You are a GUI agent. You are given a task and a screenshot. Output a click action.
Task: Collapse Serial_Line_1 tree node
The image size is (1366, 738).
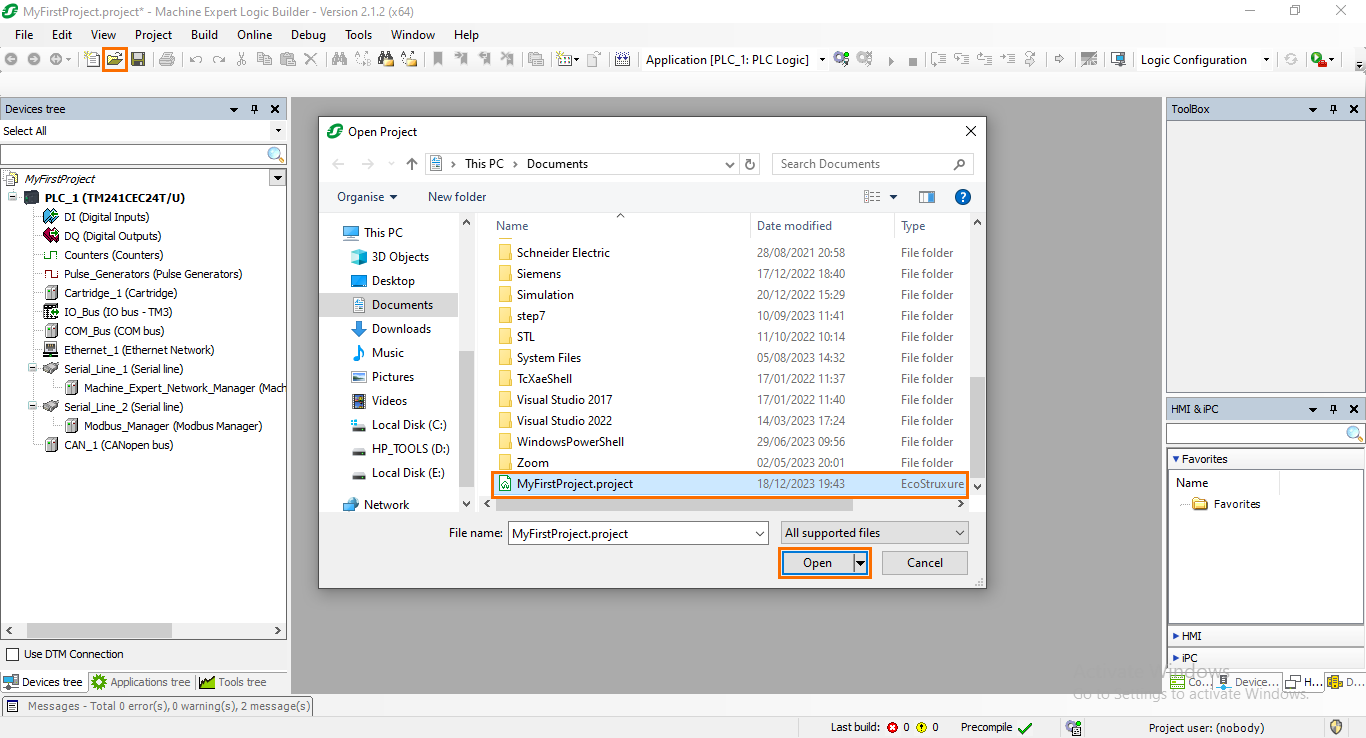[33, 369]
